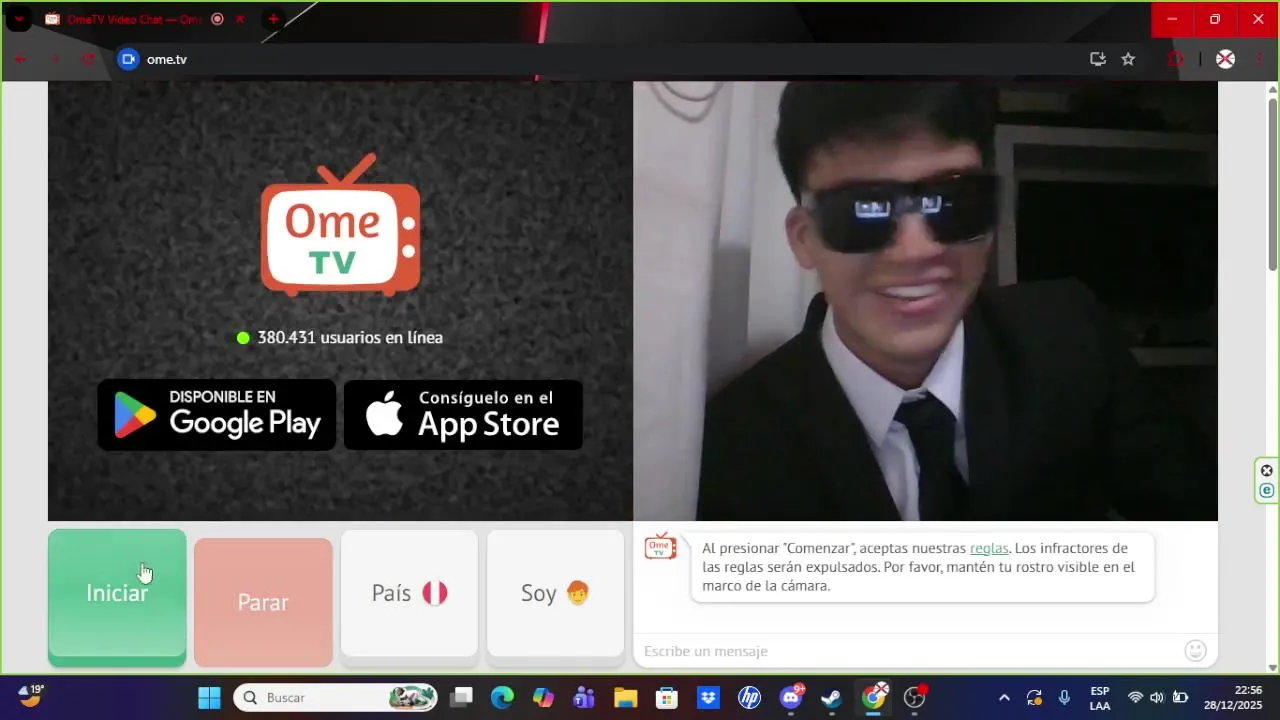Image resolution: width=1280 pixels, height=720 pixels.
Task: Click the sync tray icon
Action: 1034,697
